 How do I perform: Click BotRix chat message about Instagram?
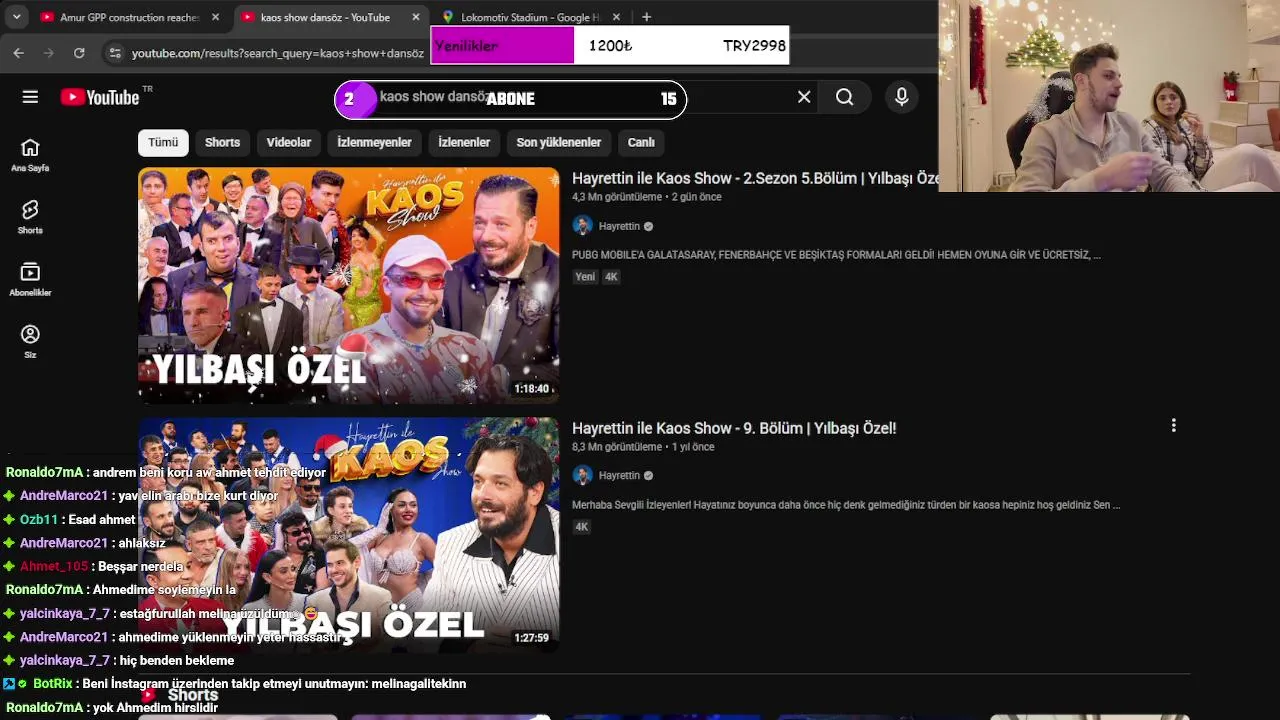point(234,684)
